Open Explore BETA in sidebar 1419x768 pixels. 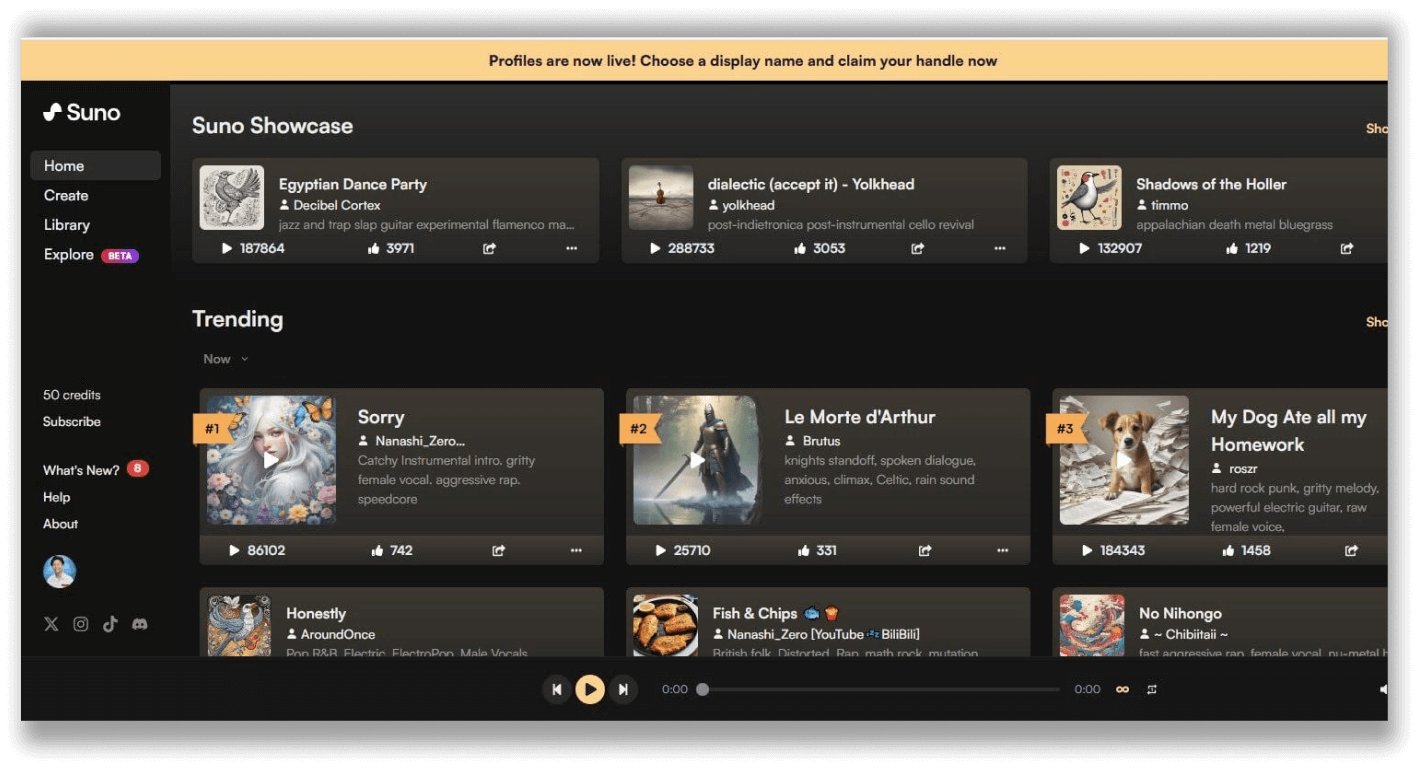point(91,255)
